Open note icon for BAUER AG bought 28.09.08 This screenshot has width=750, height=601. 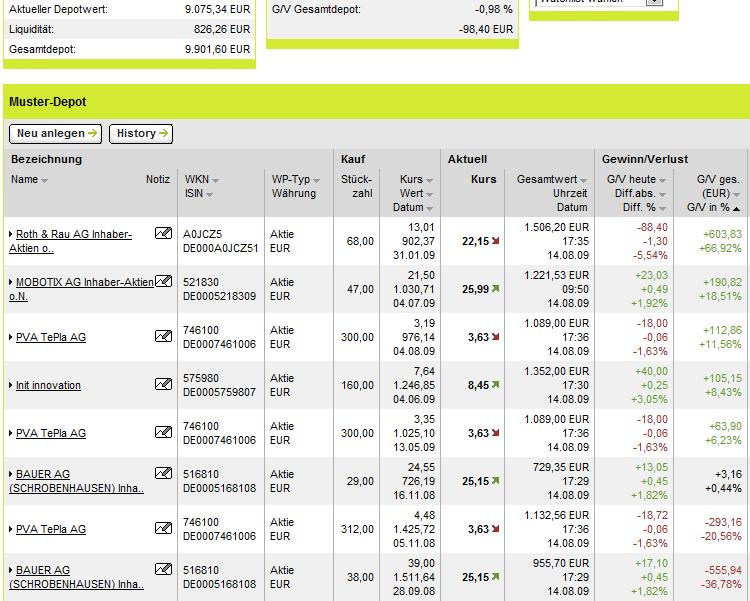point(163,569)
